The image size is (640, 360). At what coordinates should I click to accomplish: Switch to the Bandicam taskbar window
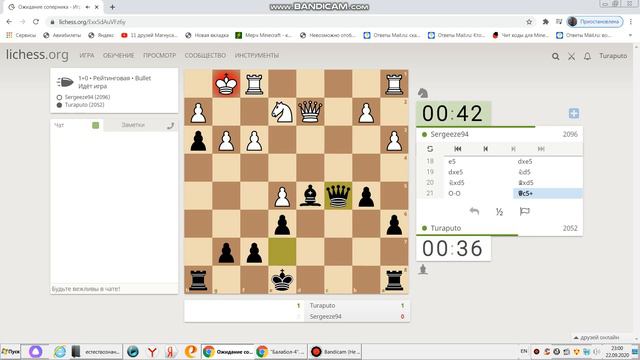(335, 351)
